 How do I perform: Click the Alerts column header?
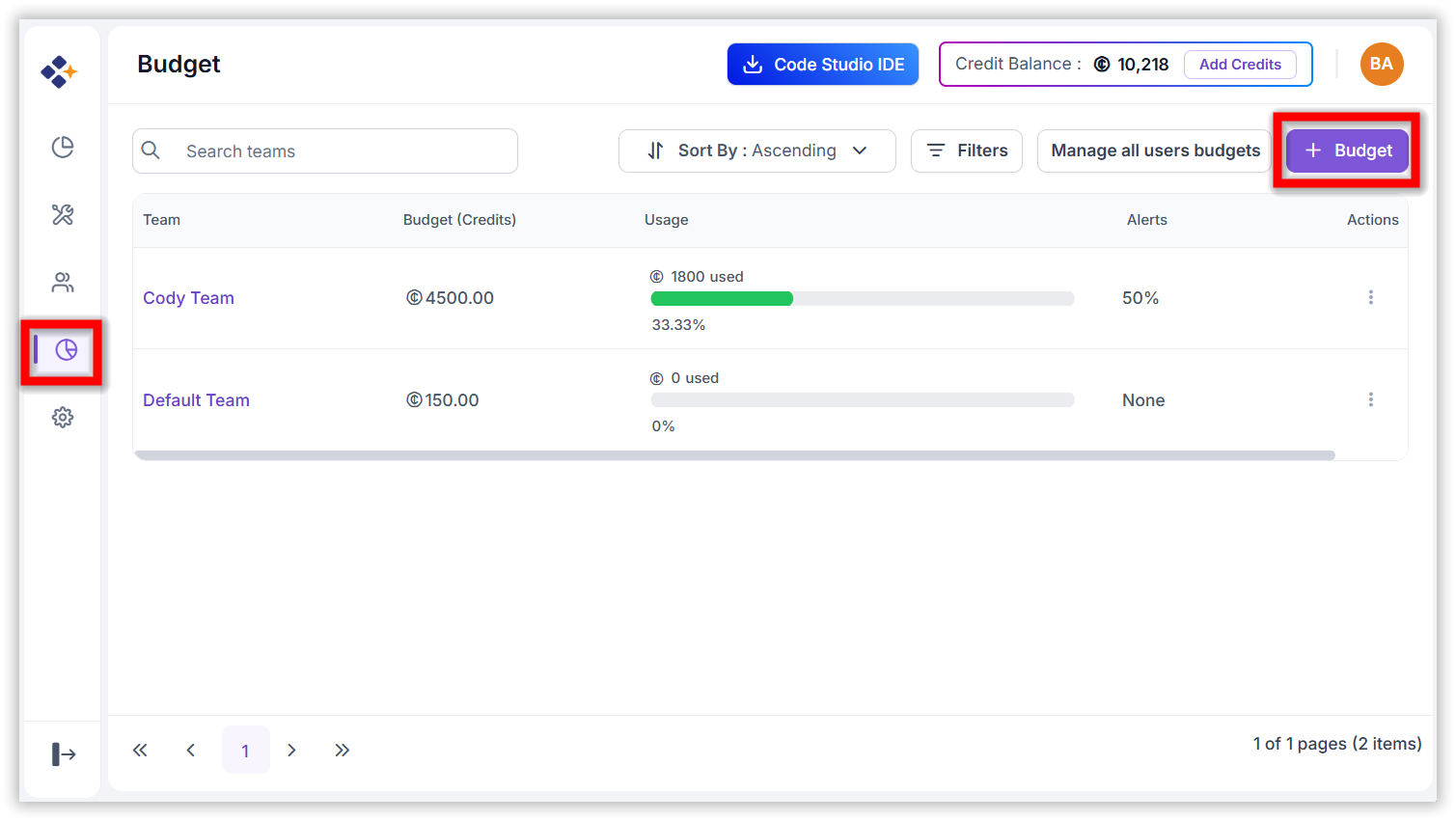(x=1147, y=220)
